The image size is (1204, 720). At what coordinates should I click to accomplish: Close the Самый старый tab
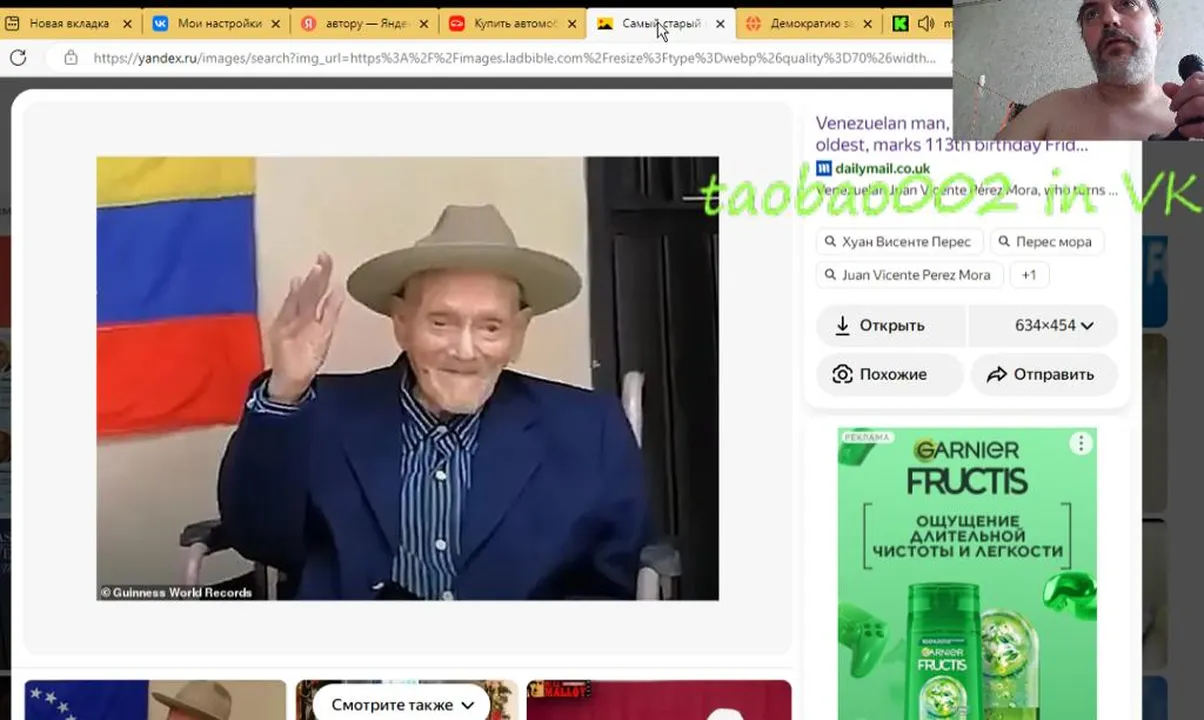(720, 23)
